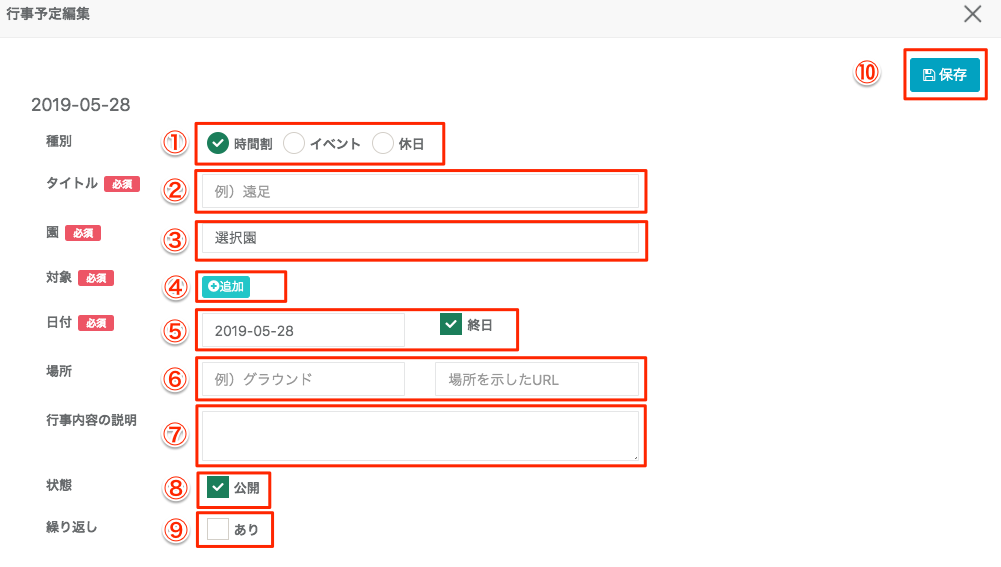Click the 保存 save button
The image size is (1001, 567).
(944, 75)
